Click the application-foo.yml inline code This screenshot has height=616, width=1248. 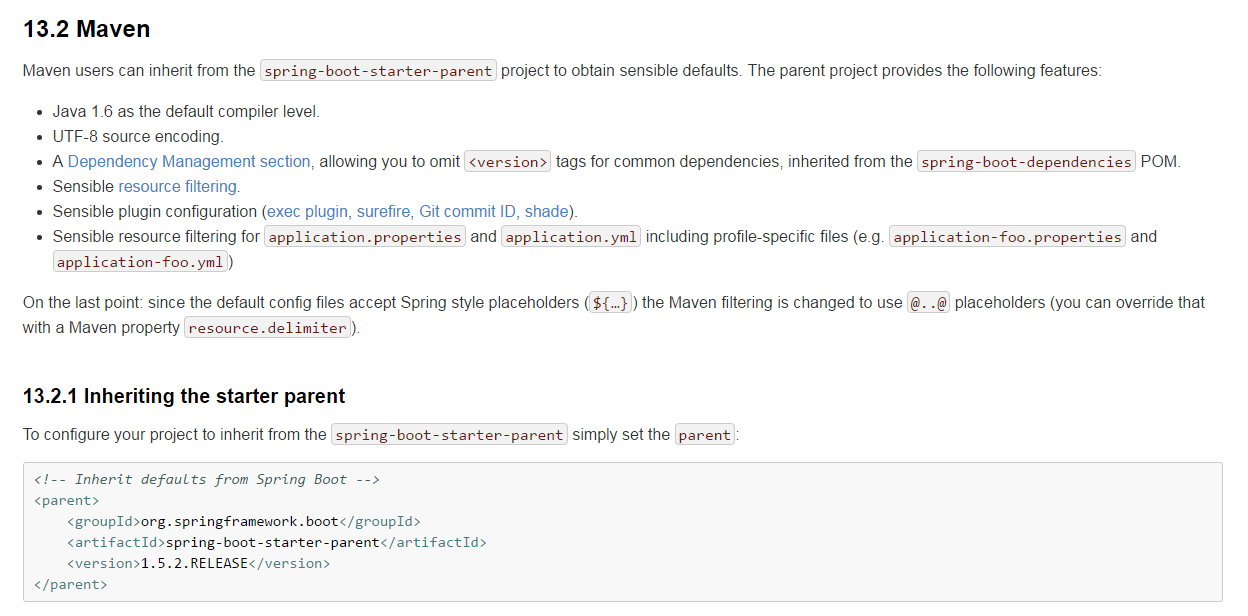click(143, 262)
